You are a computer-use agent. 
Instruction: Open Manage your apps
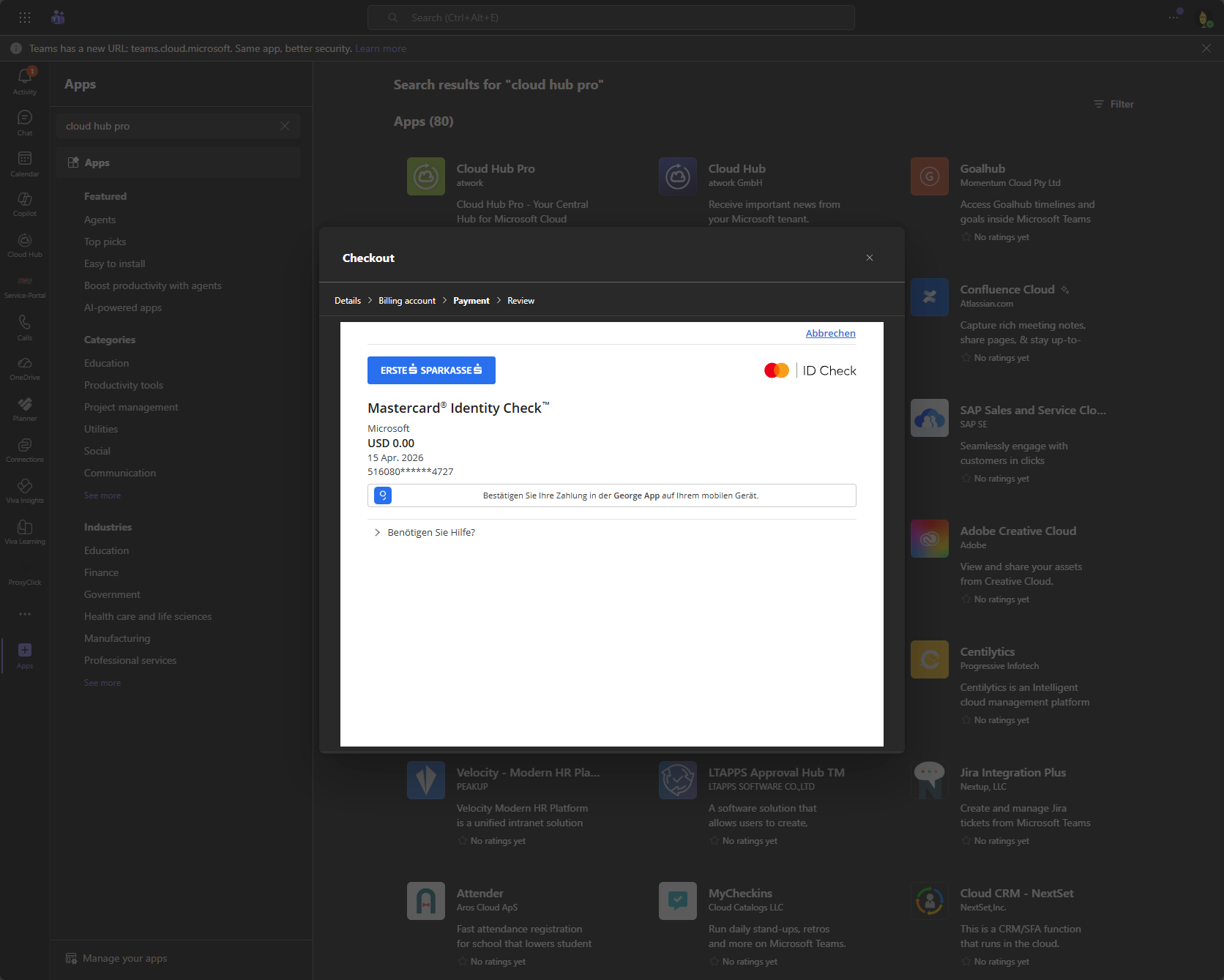(x=116, y=958)
